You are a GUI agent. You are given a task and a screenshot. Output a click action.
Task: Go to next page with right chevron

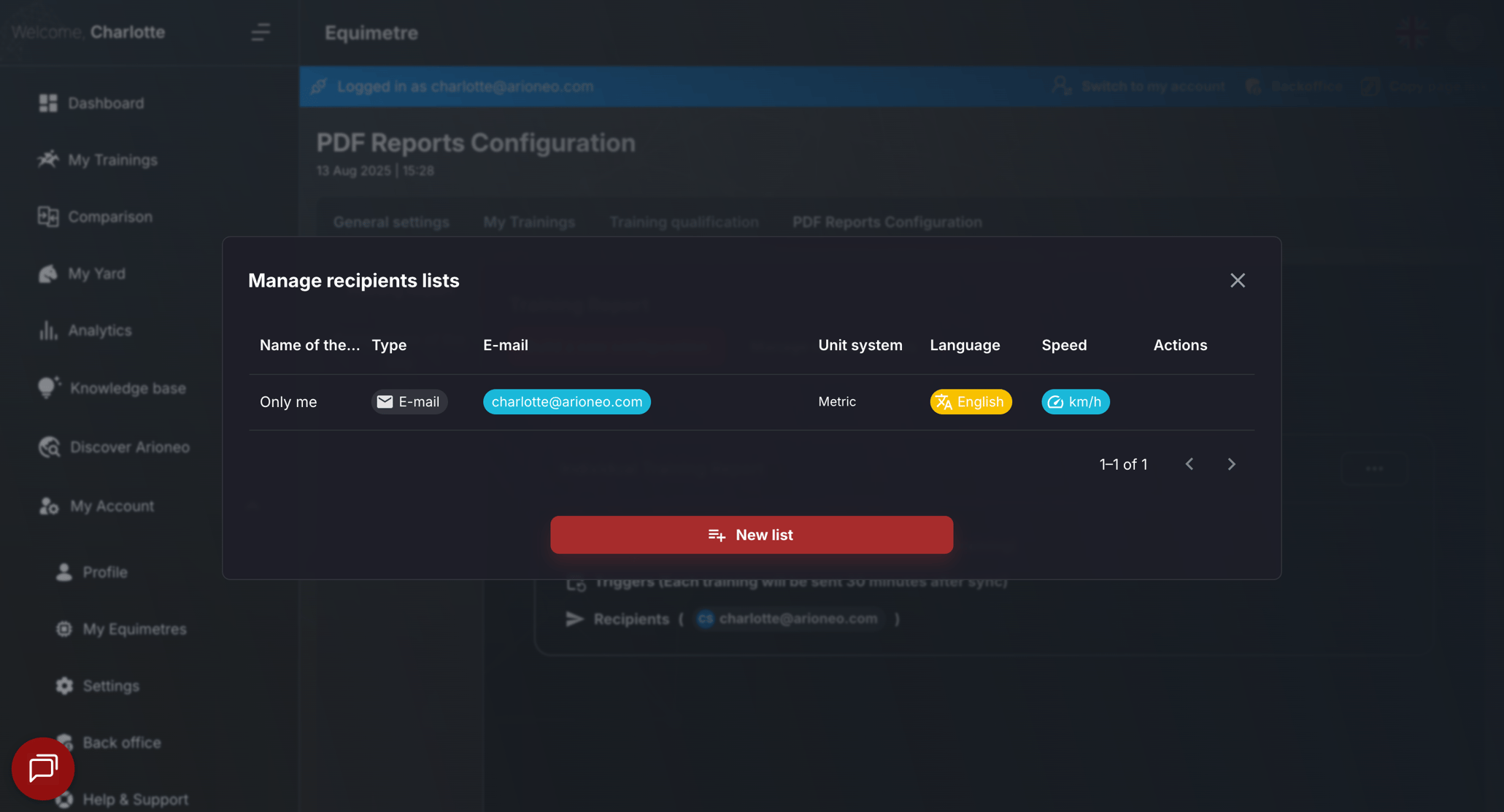click(1231, 464)
